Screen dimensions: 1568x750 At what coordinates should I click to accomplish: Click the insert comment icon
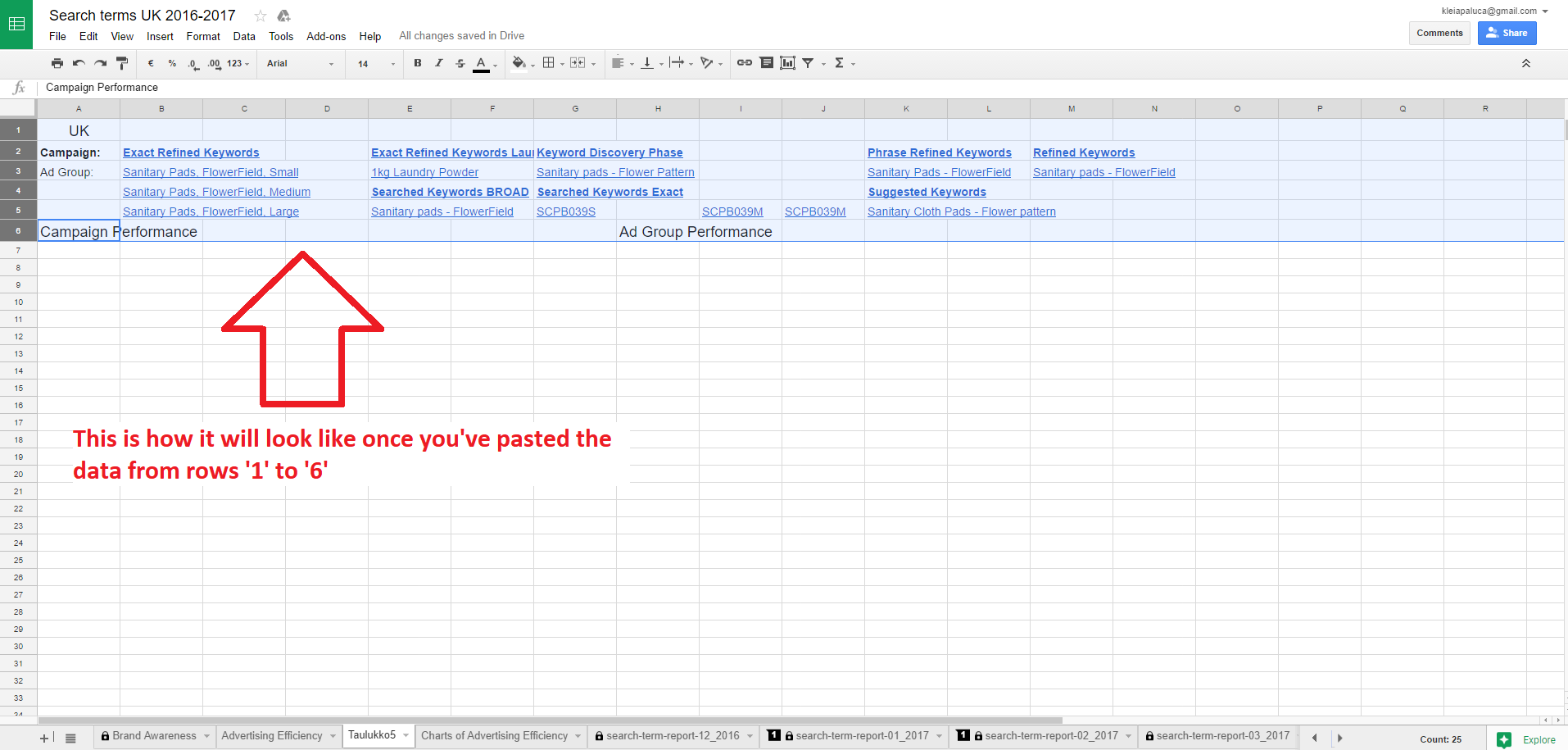coord(766,63)
